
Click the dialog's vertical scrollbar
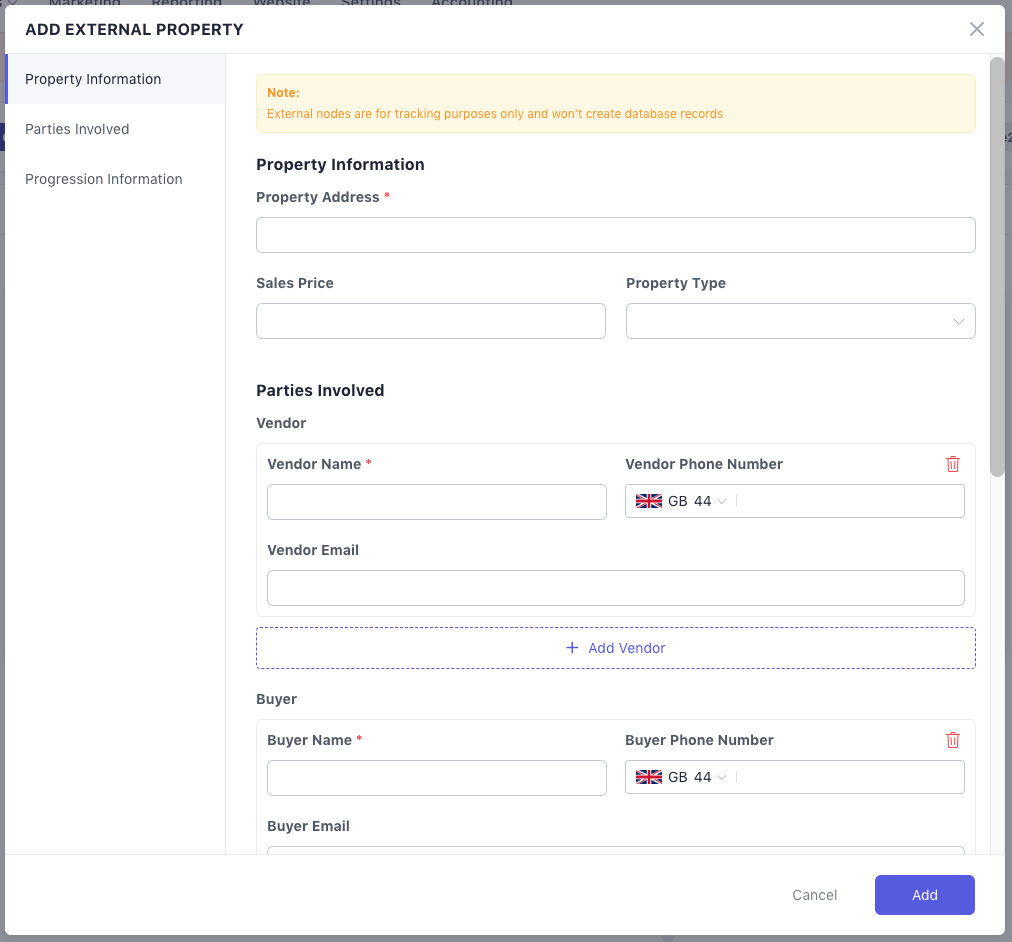996,266
